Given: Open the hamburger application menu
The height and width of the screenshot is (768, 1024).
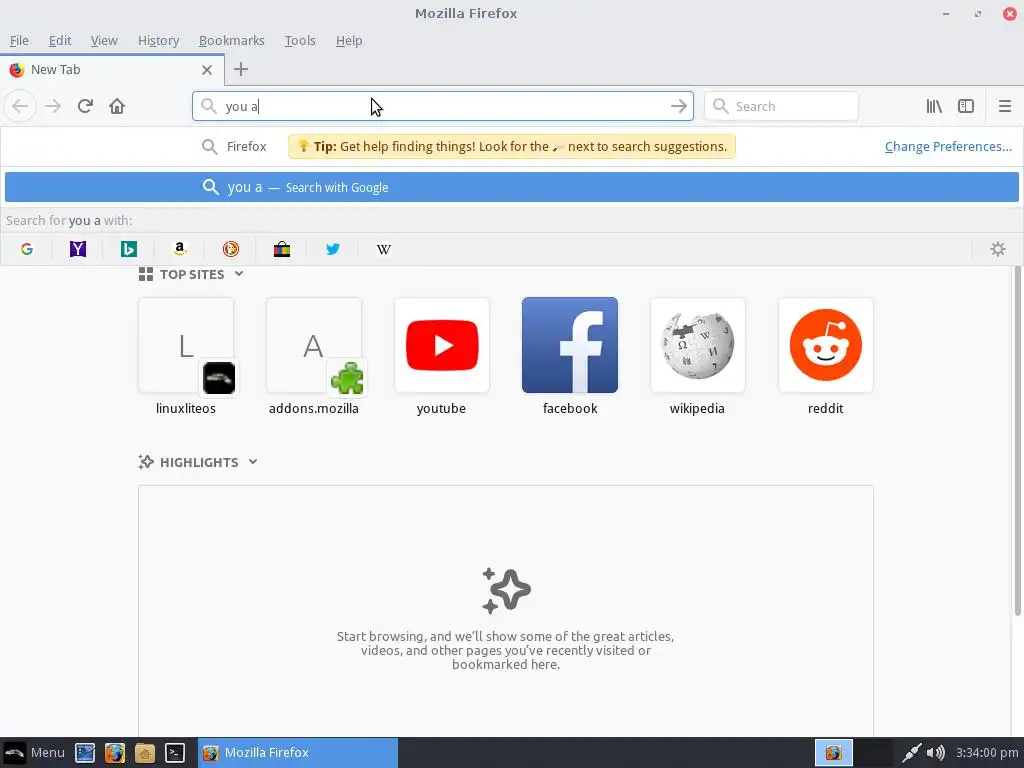Looking at the screenshot, I should pyautogui.click(x=1005, y=106).
